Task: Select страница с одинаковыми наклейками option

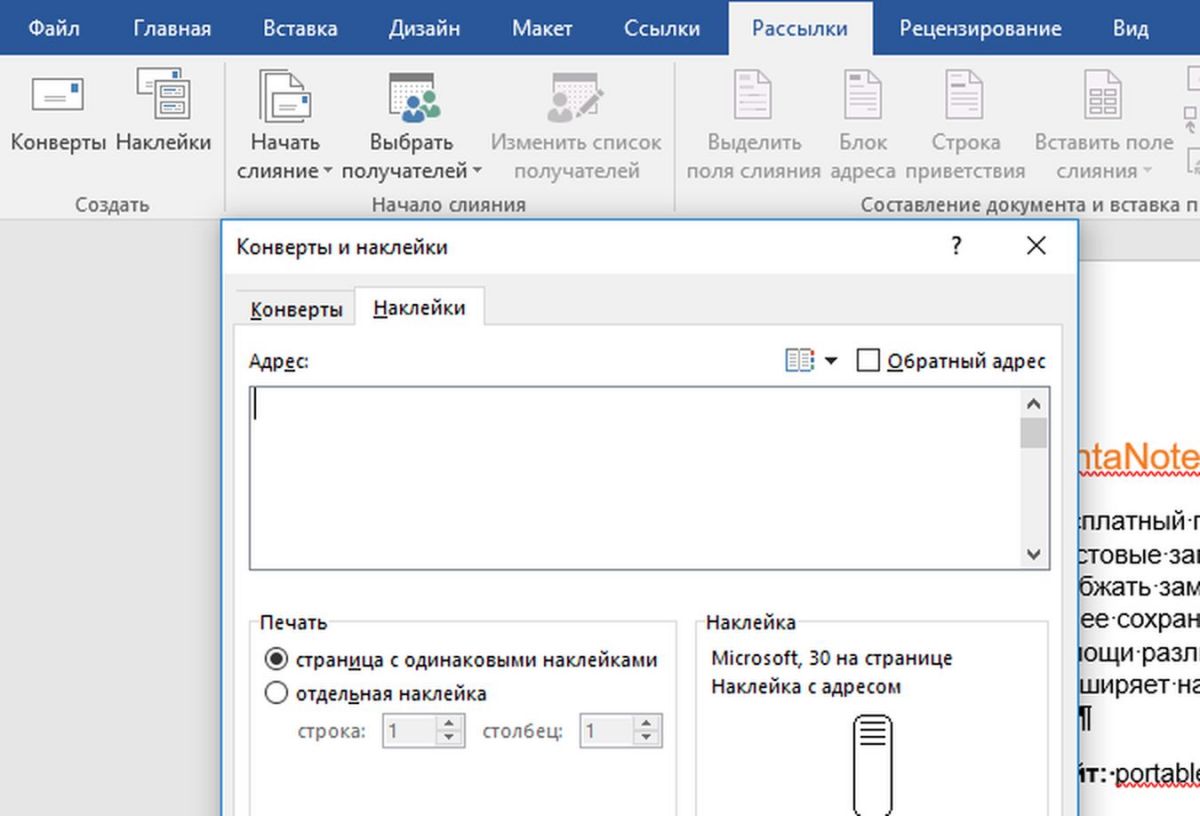Action: [x=275, y=660]
